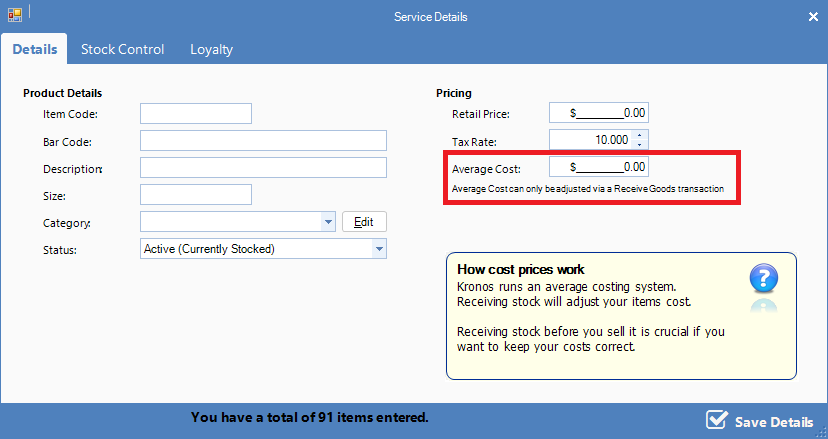Close the Service Details window
The height and width of the screenshot is (439, 828).
click(811, 16)
